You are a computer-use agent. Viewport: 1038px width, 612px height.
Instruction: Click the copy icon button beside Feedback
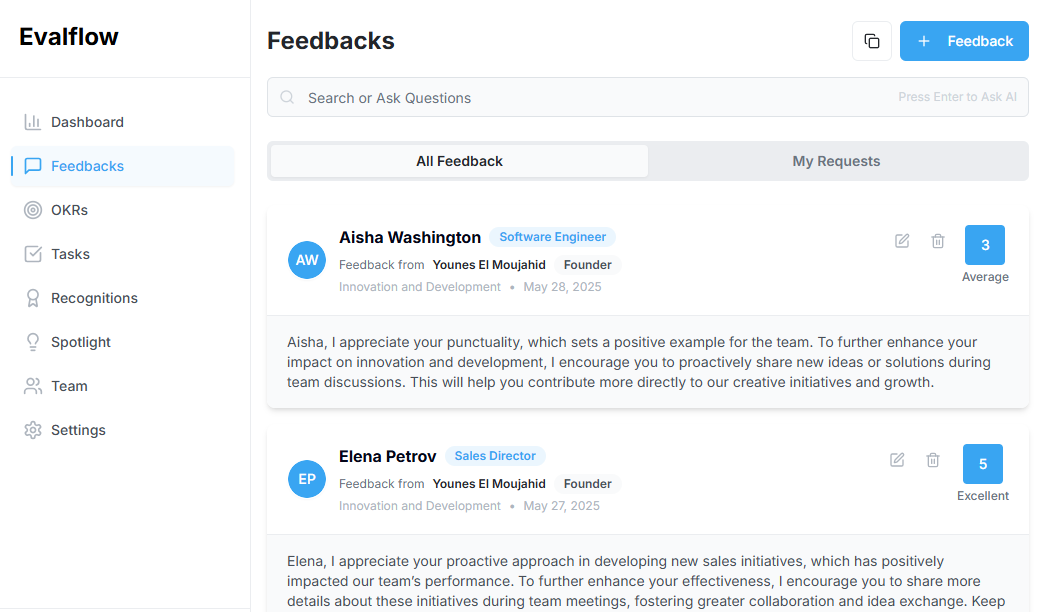click(x=872, y=41)
